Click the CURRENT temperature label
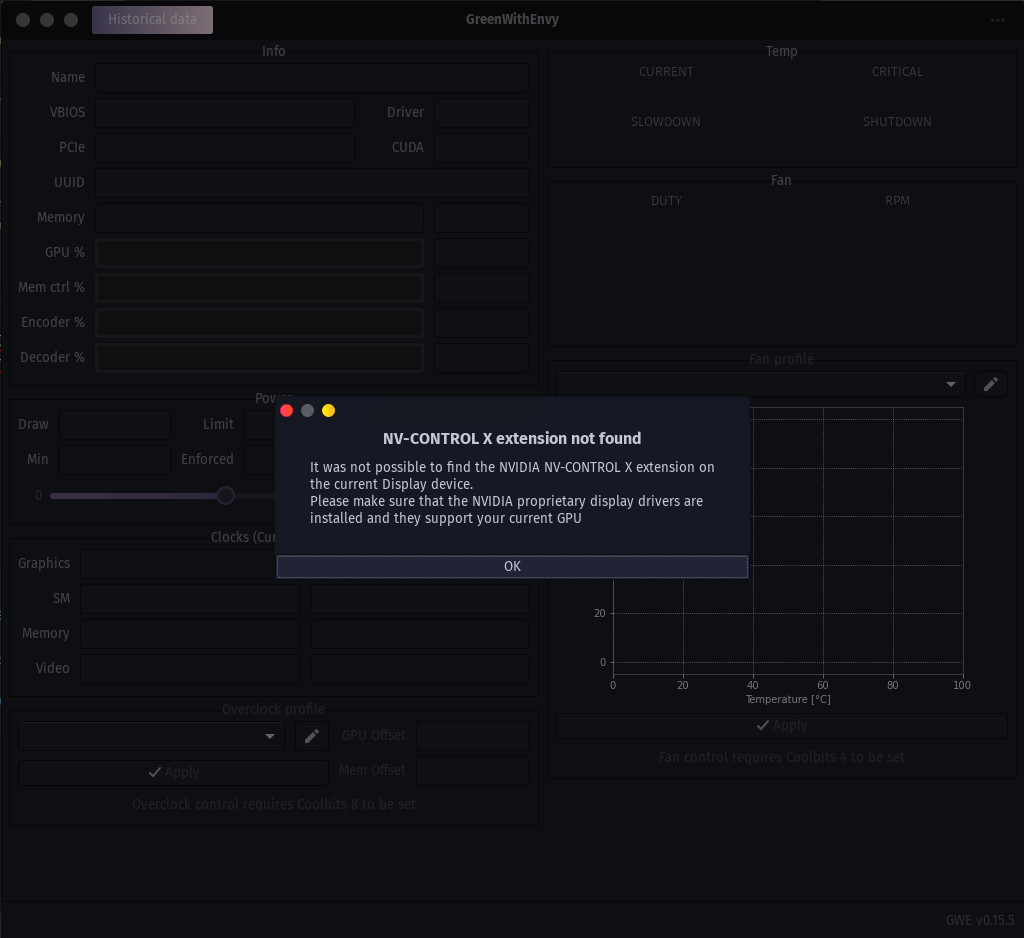 tap(666, 72)
